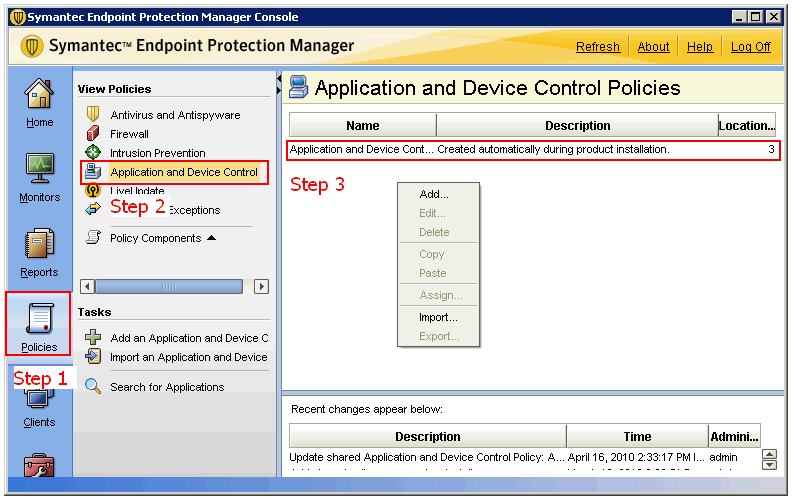Sort policies by Name column header
Viewport: 792px width, 499px height.
[363, 125]
